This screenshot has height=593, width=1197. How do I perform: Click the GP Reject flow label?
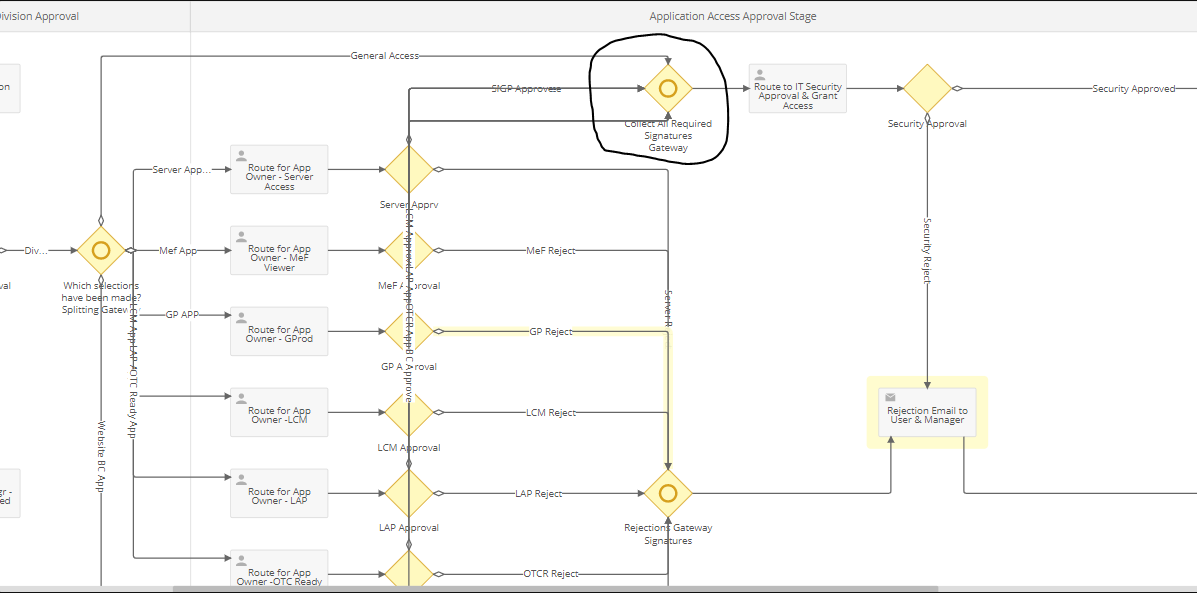[x=550, y=331]
